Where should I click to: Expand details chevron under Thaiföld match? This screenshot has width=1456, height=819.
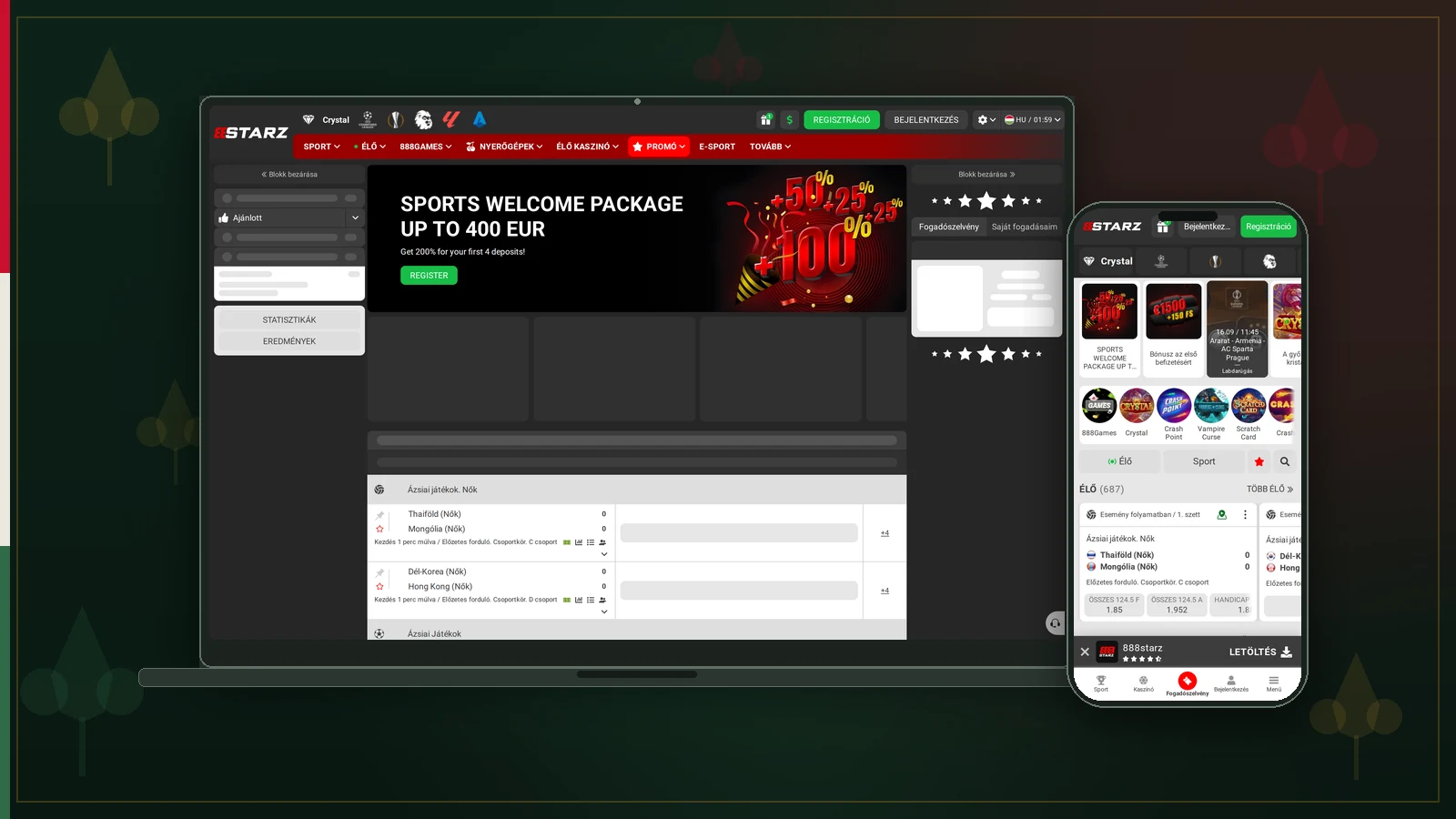coord(604,554)
